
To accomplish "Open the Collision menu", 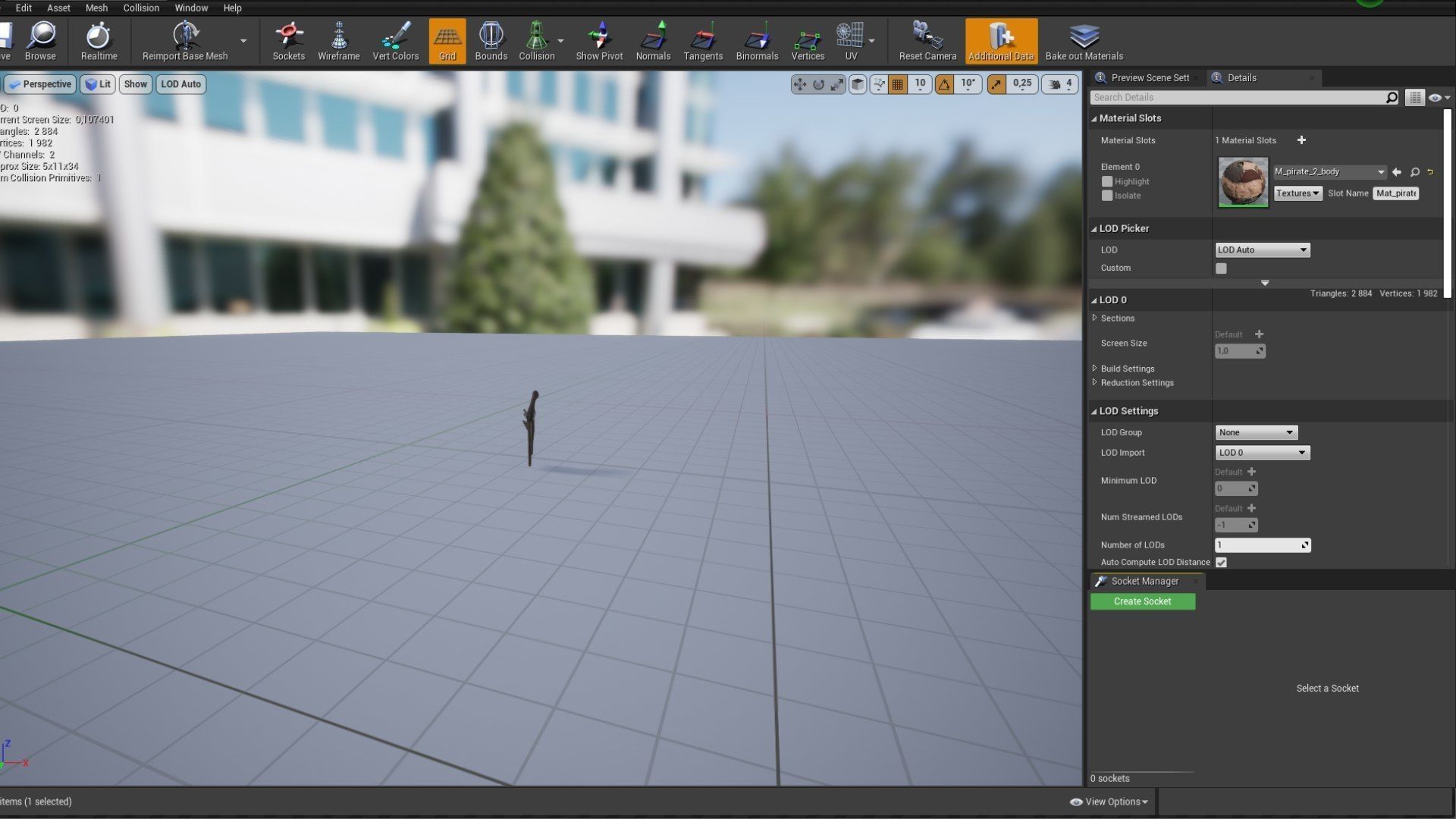I will coord(141,8).
